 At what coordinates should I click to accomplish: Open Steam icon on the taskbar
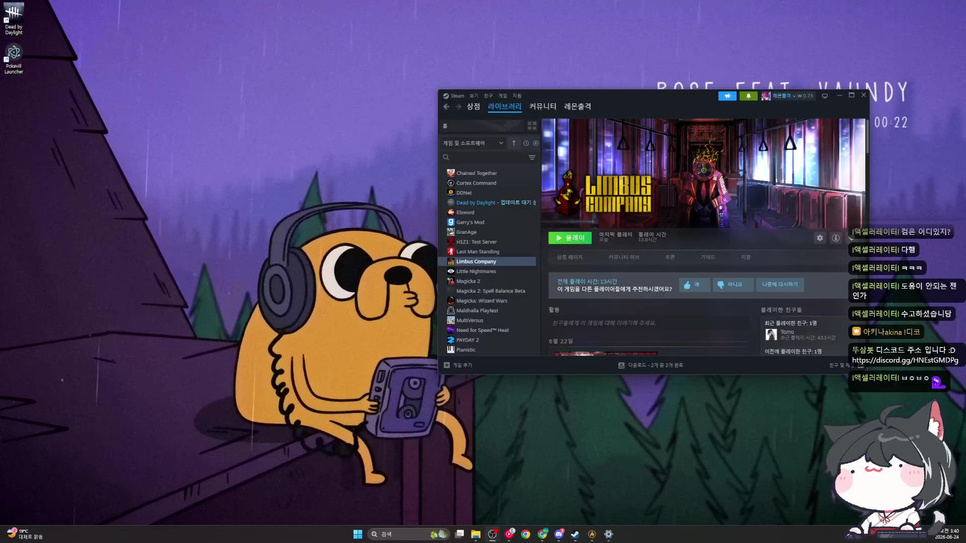[575, 534]
